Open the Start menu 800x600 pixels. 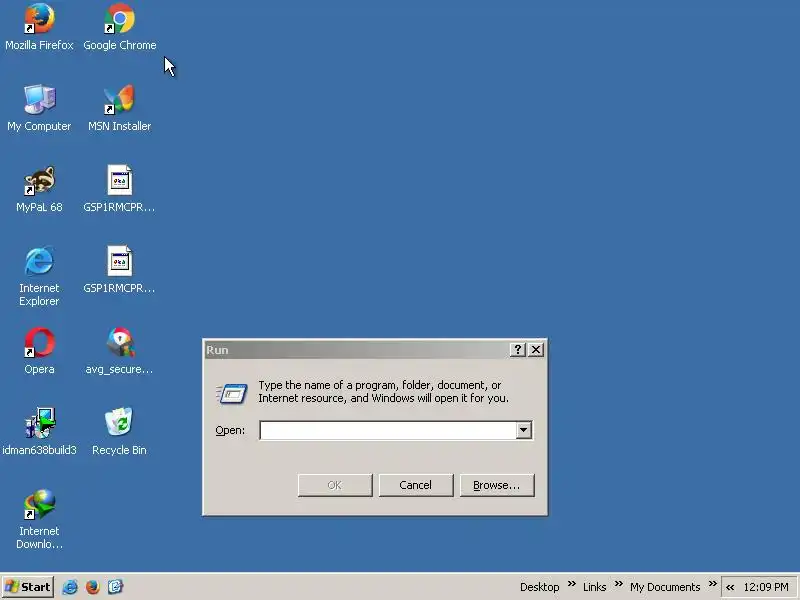(x=28, y=587)
